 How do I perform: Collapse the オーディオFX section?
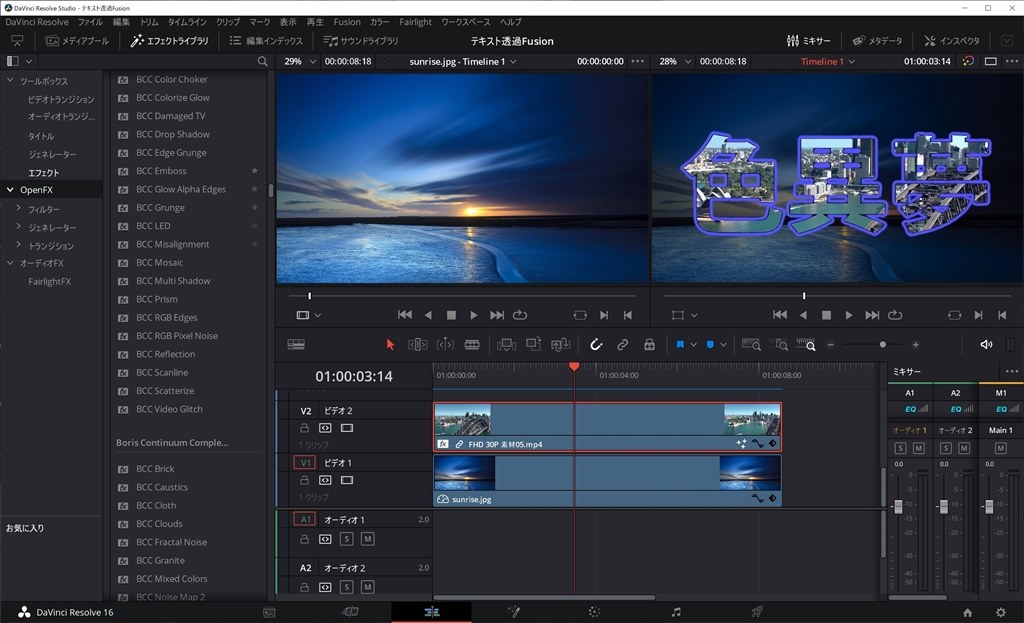(x=10, y=263)
